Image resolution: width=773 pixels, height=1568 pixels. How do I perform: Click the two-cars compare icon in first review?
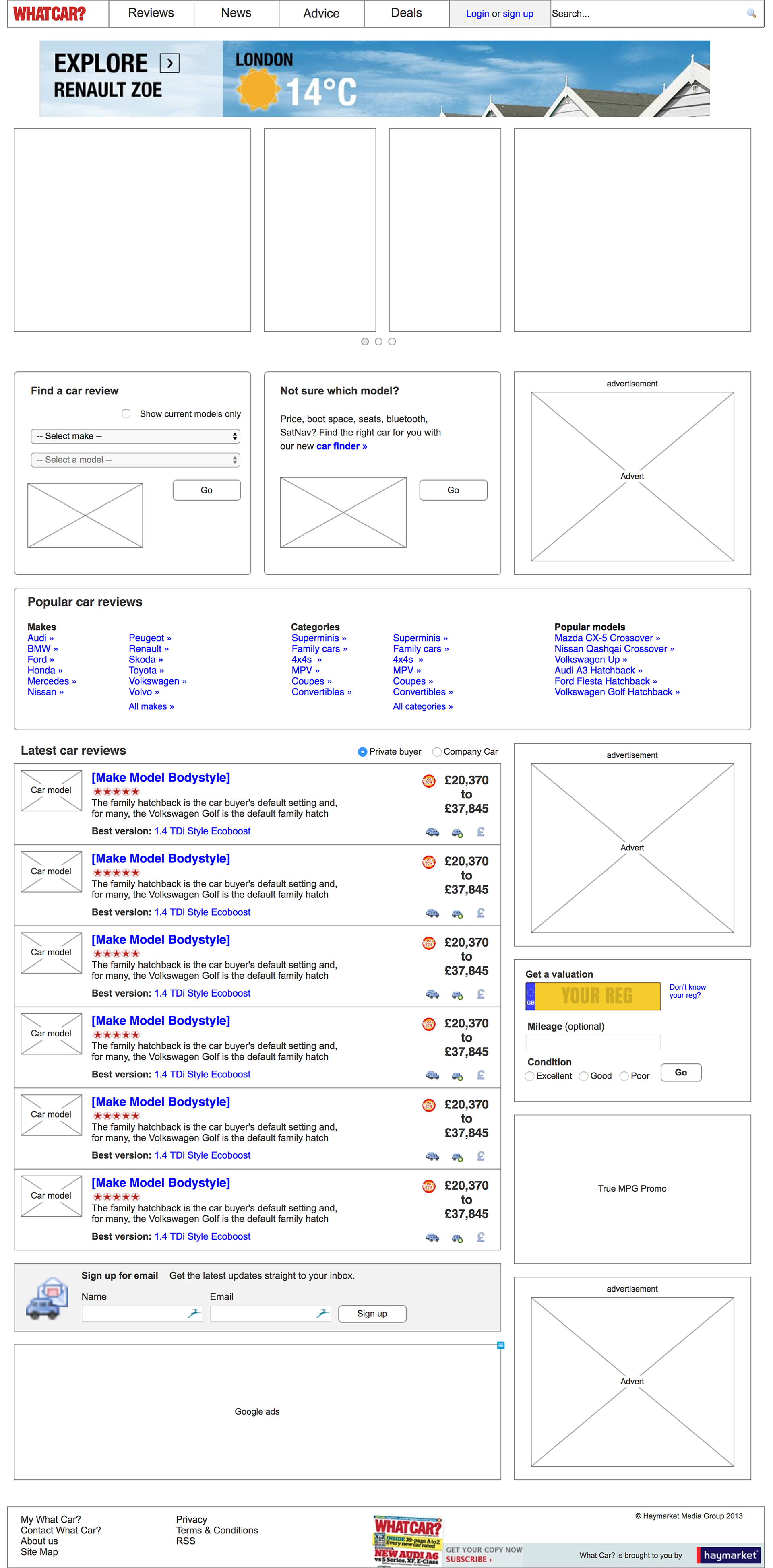(x=432, y=831)
